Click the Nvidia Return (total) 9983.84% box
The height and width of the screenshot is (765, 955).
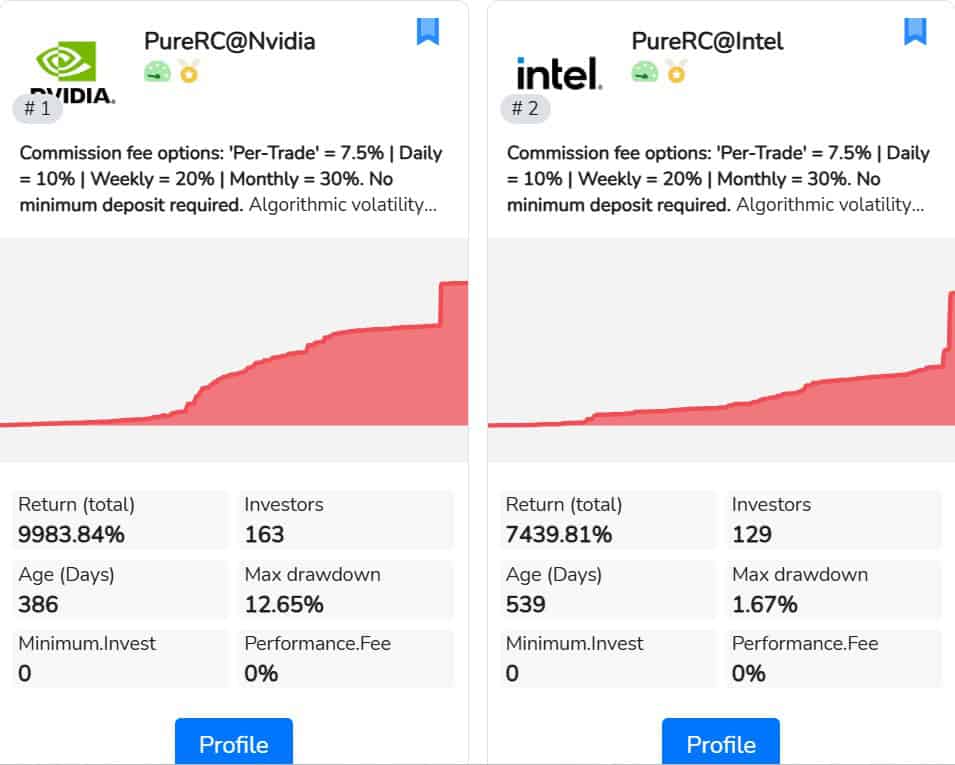coord(121,520)
